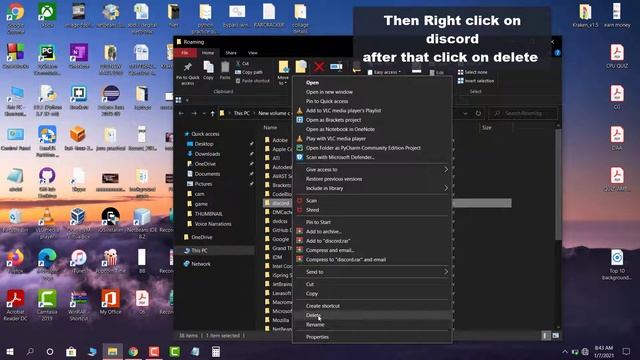Switch to details view layout toggle
The image size is (640, 360).
pos(545,336)
